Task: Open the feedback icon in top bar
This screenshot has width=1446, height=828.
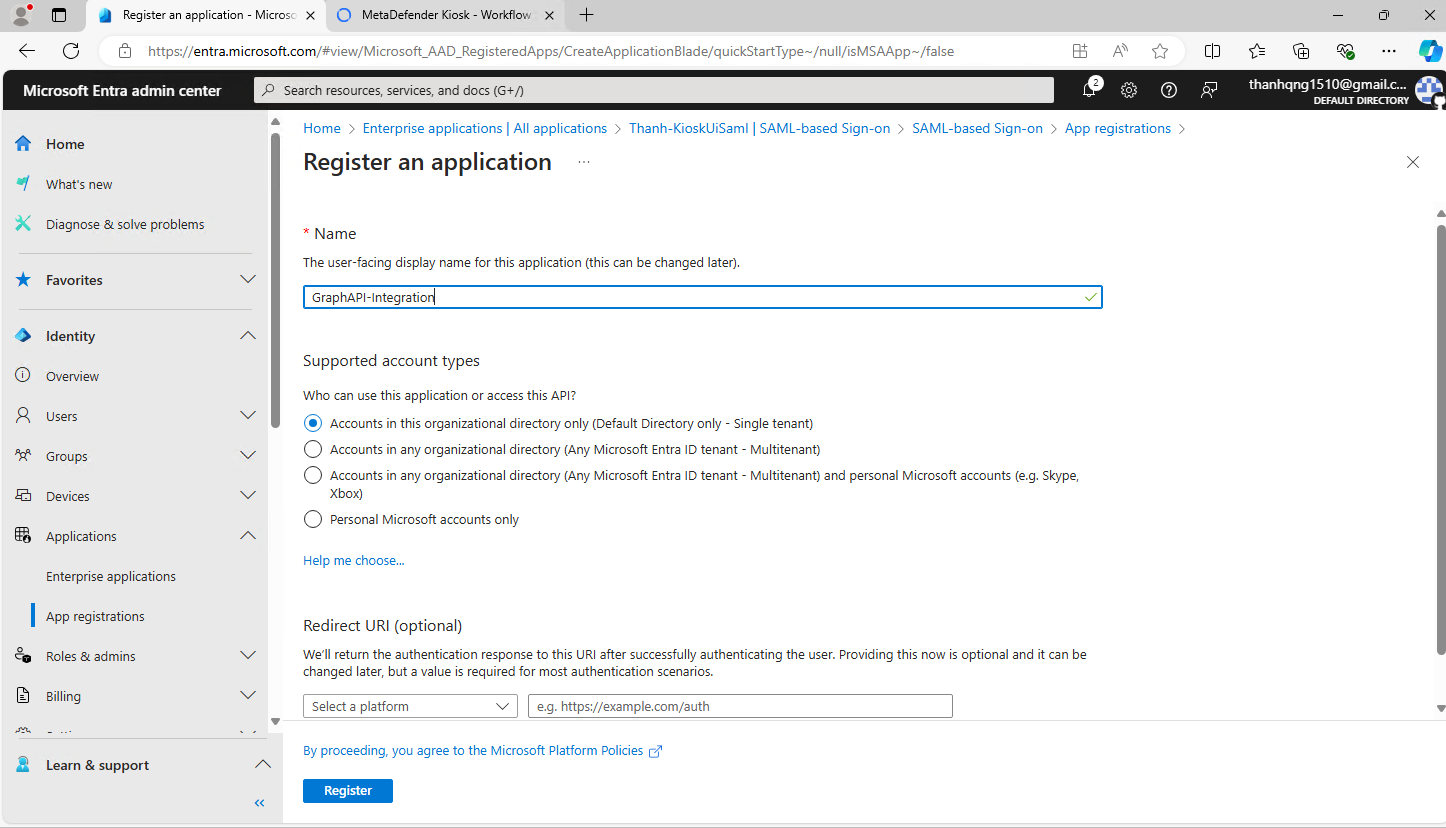Action: [1209, 90]
